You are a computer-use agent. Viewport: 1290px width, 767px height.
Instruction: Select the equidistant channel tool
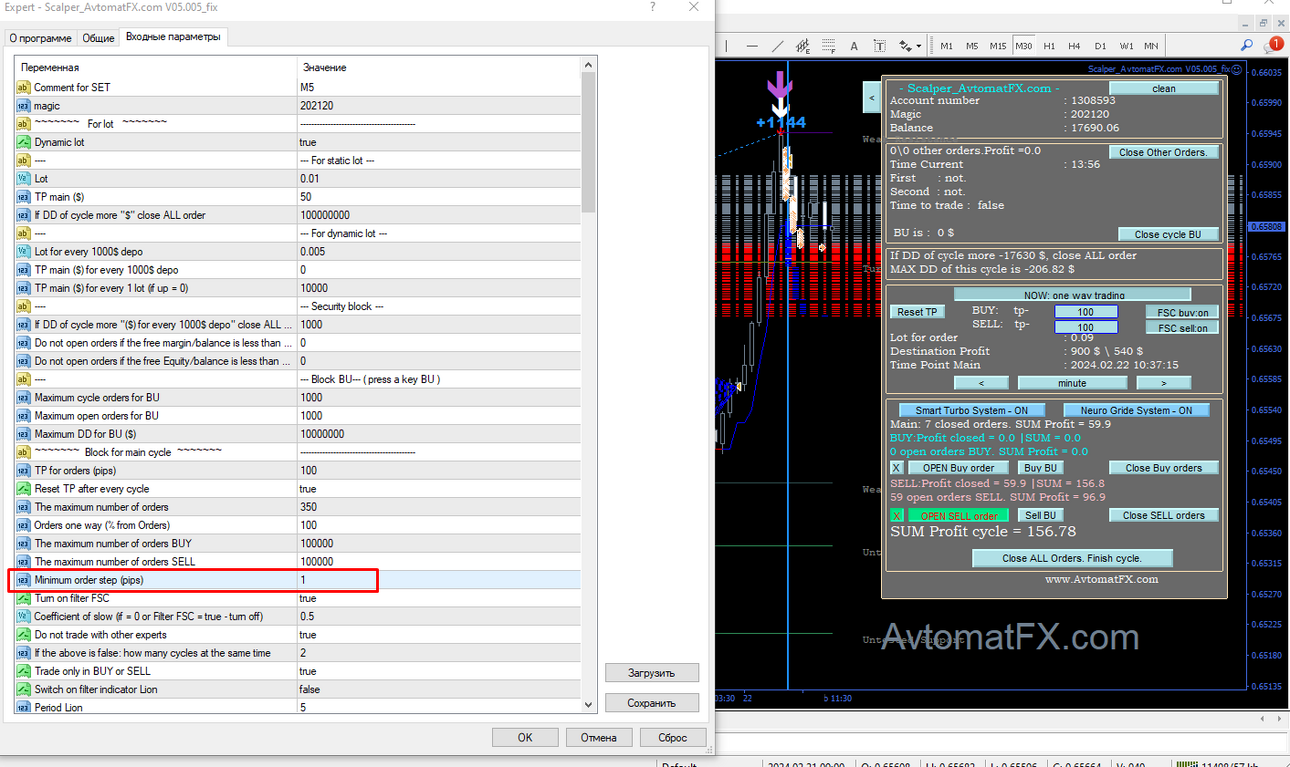click(802, 46)
